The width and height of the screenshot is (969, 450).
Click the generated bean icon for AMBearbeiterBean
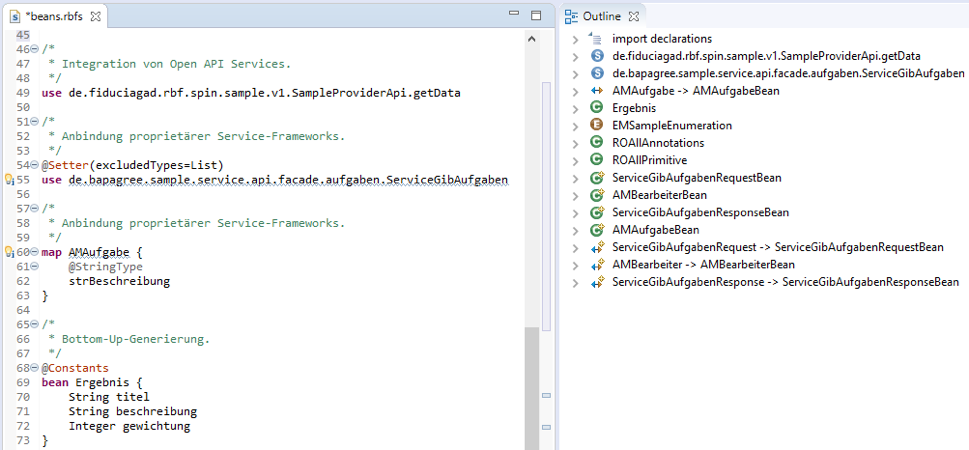click(x=597, y=195)
